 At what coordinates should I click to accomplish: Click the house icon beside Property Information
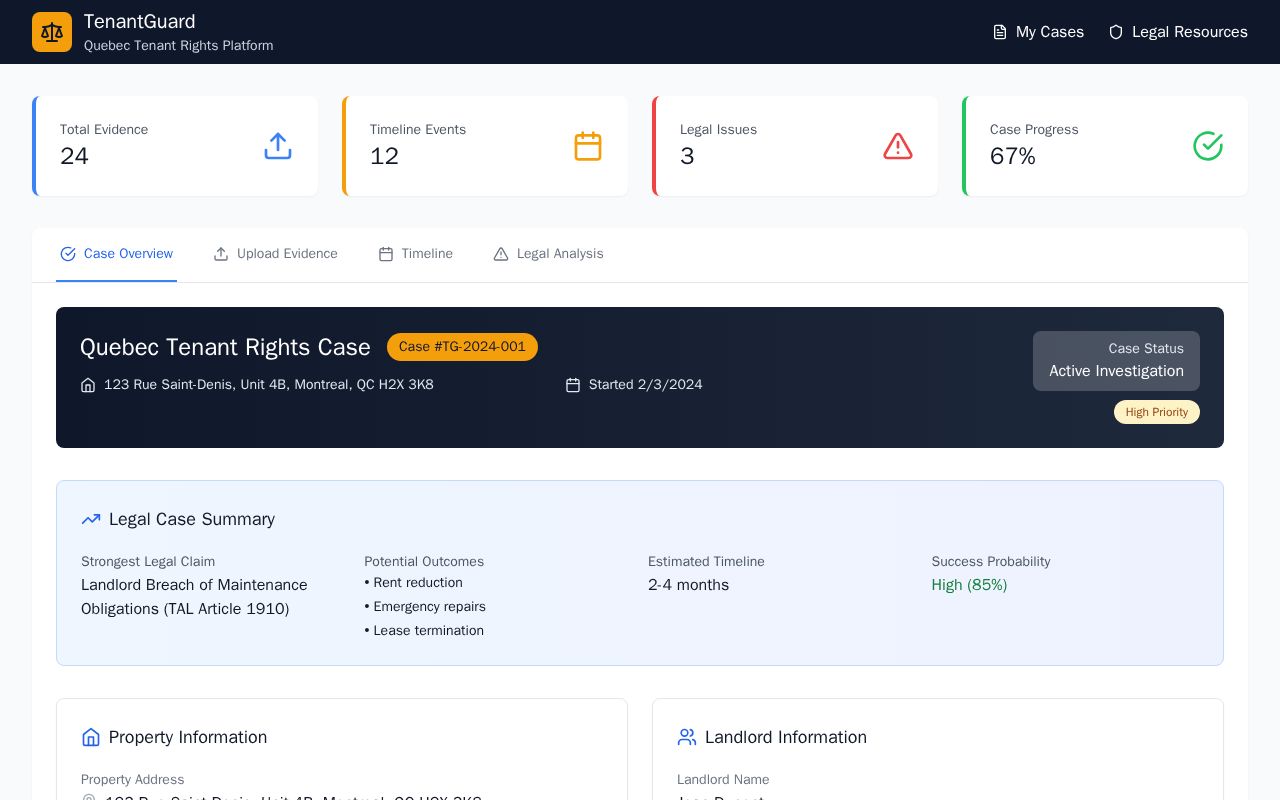point(91,737)
